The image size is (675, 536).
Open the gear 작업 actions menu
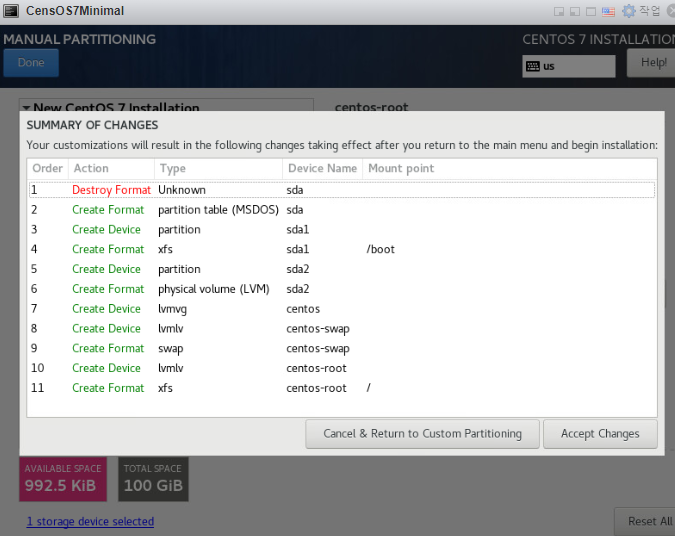point(641,11)
